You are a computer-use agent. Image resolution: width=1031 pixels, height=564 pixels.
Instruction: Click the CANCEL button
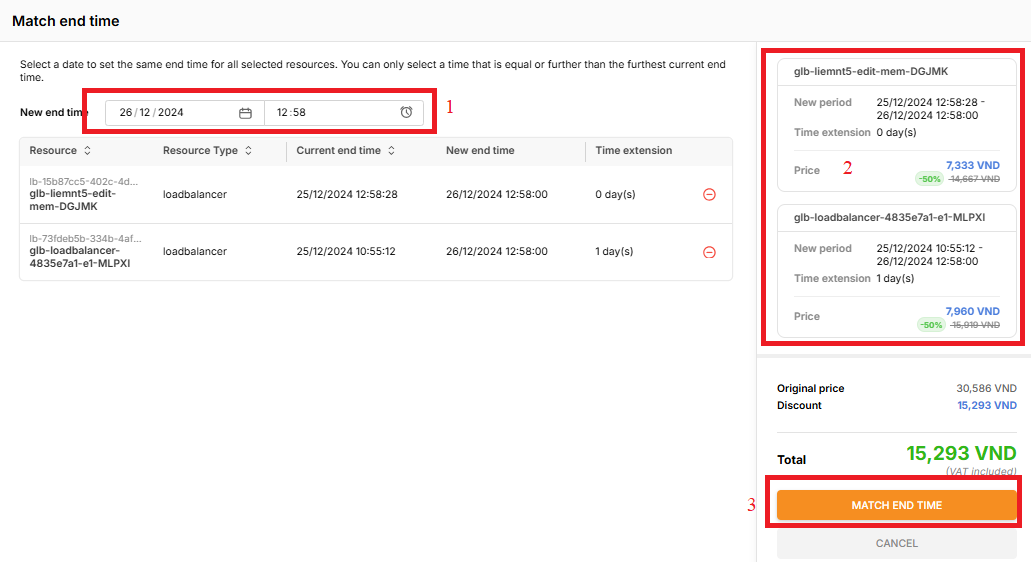(x=896, y=544)
